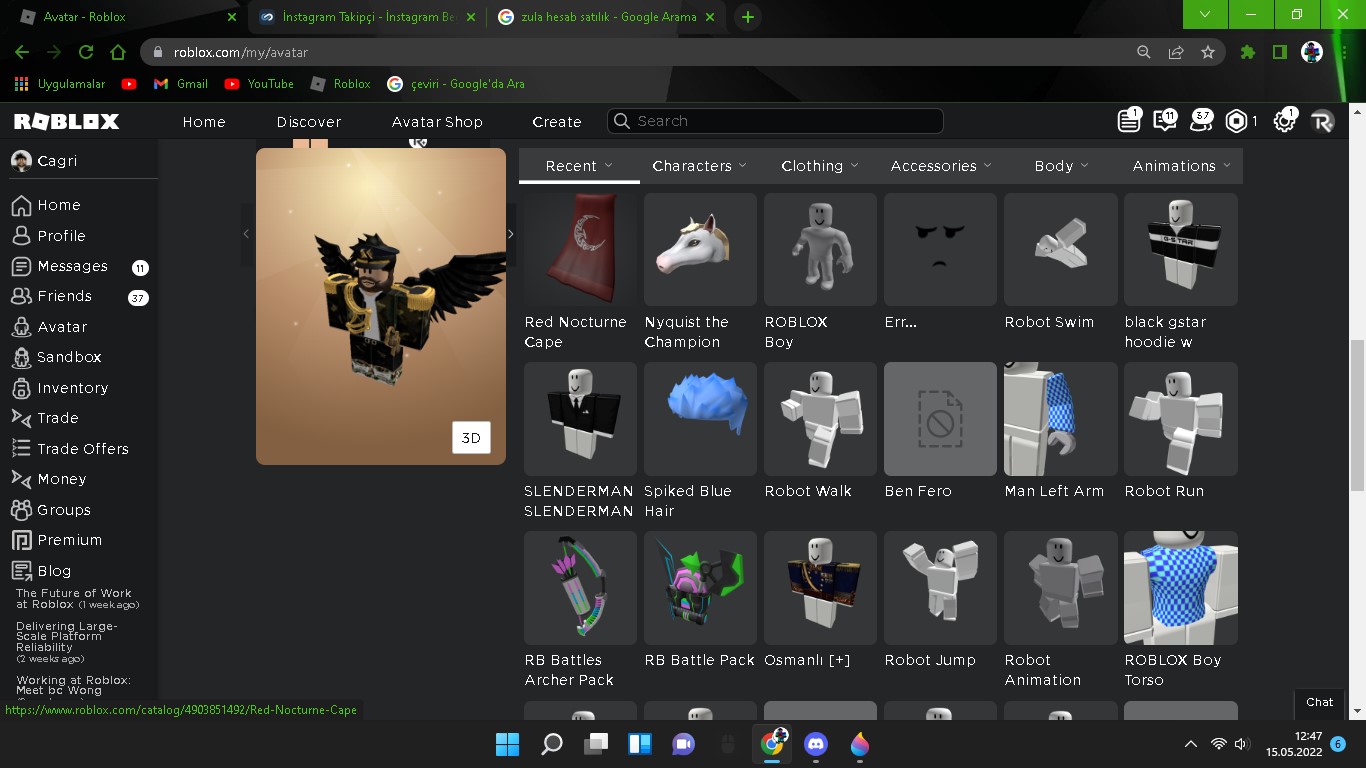Open Sandbox in the sidebar
Screen dimensions: 1366x768
click(69, 357)
